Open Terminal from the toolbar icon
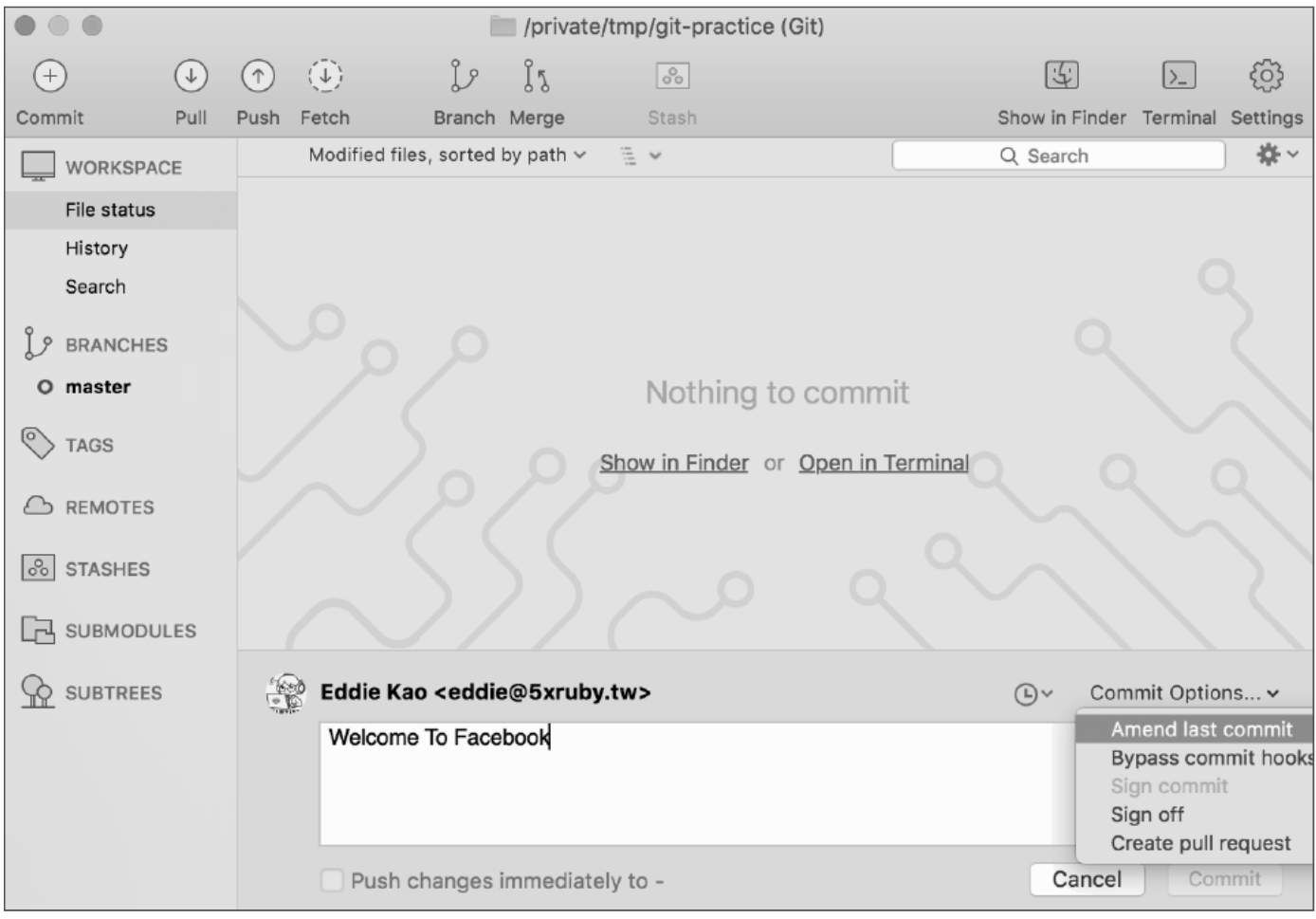The image size is (1316, 919). pyautogui.click(x=1179, y=76)
